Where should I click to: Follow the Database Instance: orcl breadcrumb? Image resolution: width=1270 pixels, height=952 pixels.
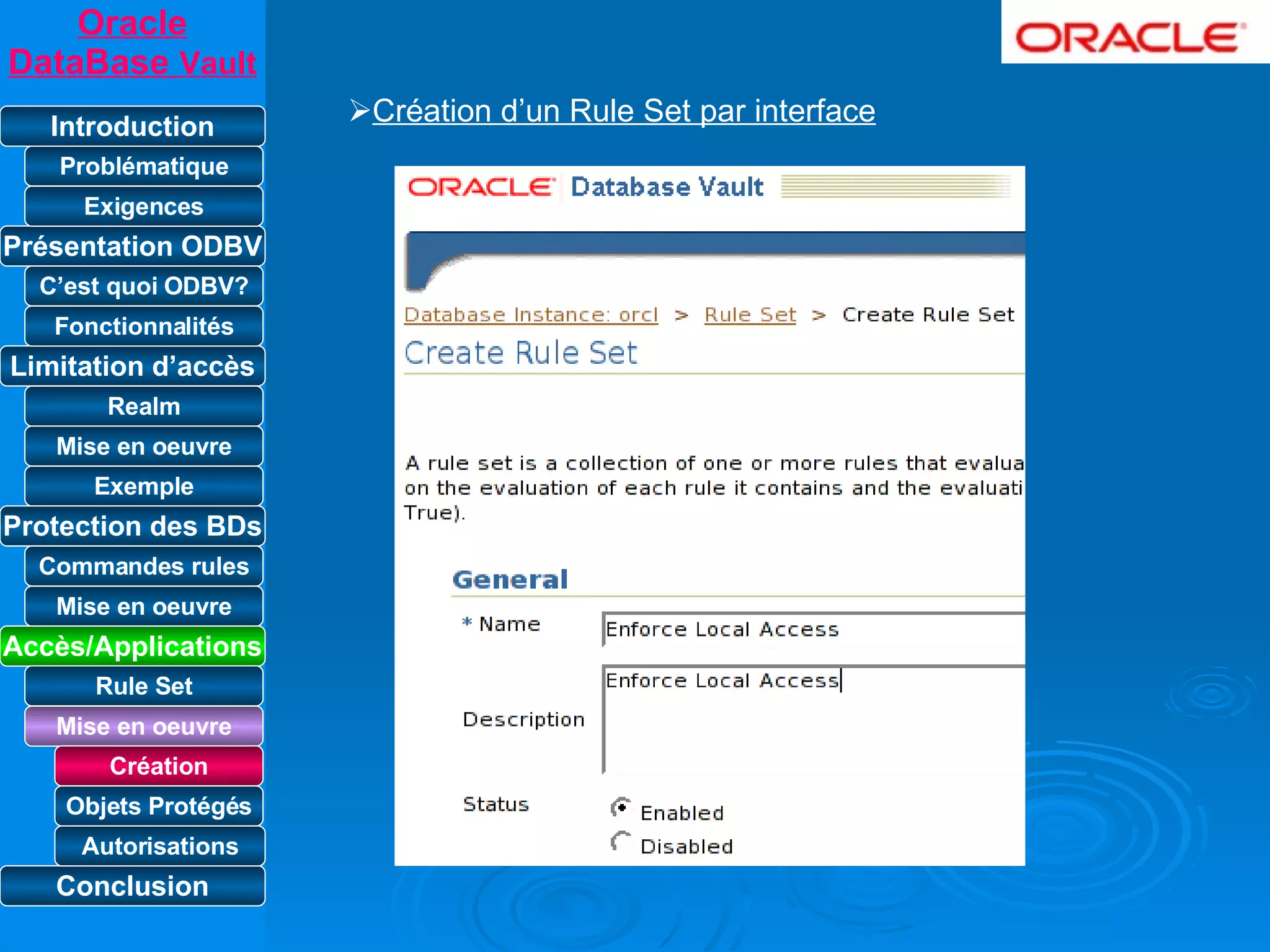pos(531,315)
